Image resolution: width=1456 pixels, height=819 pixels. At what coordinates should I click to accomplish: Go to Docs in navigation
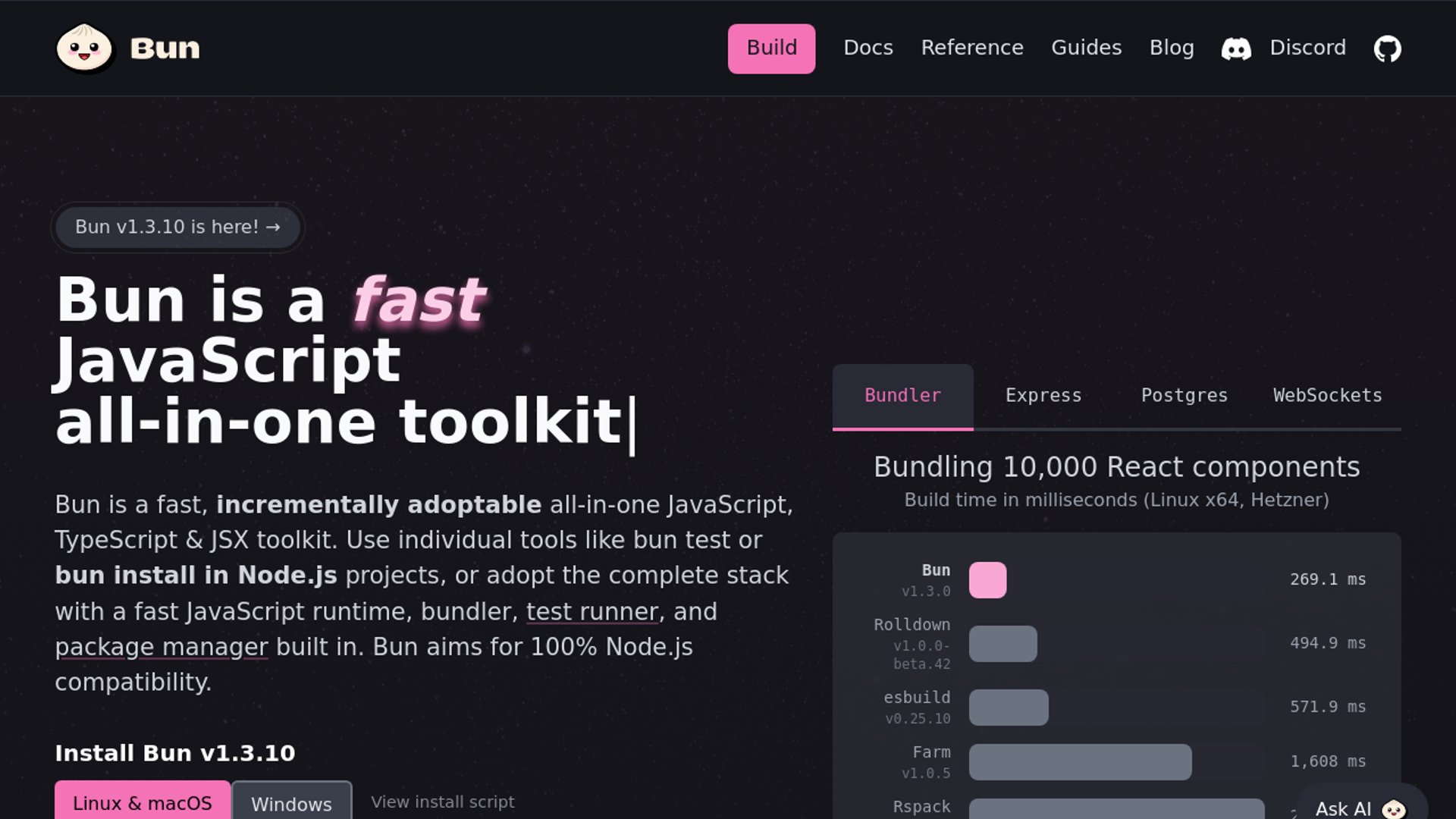coord(868,48)
